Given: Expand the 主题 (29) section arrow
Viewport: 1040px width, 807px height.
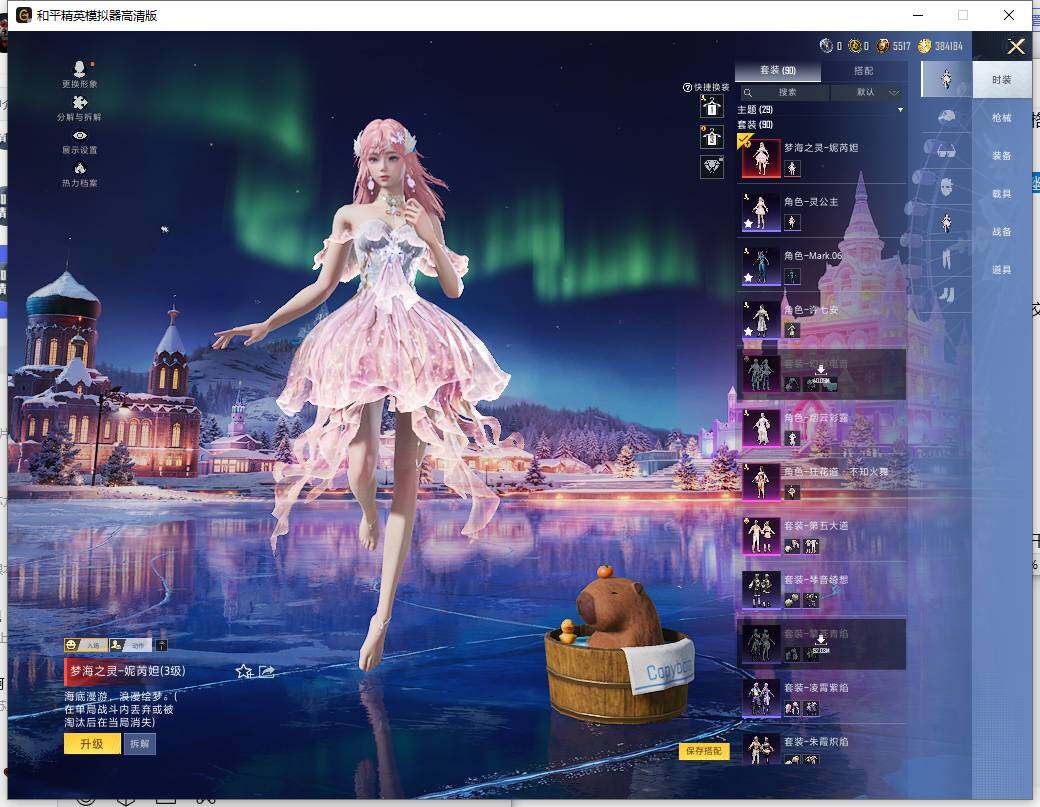Looking at the screenshot, I should click(x=900, y=109).
